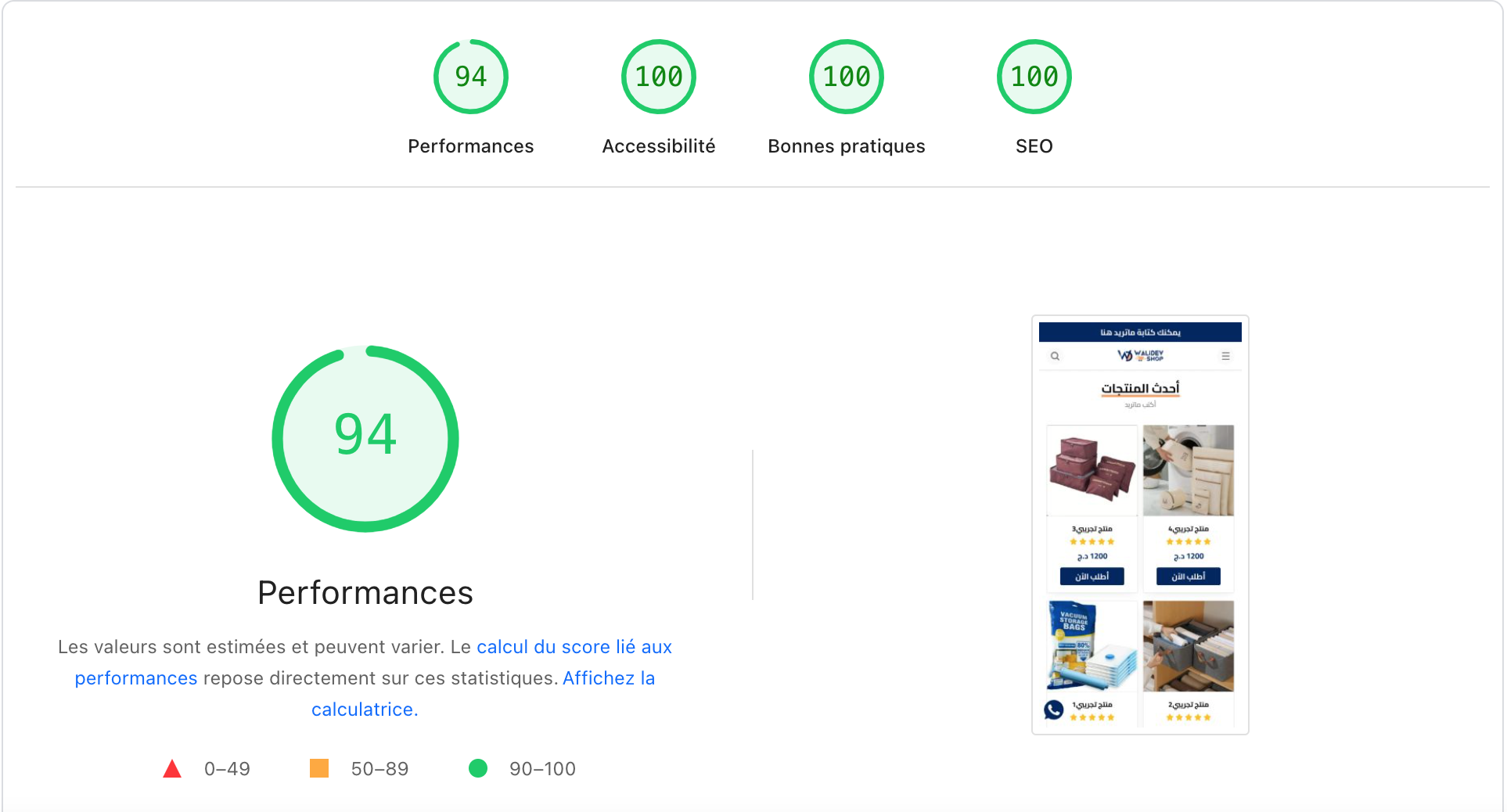Click the green circle 90–100 legend icon
This screenshot has height=812, width=1507.
click(x=478, y=768)
